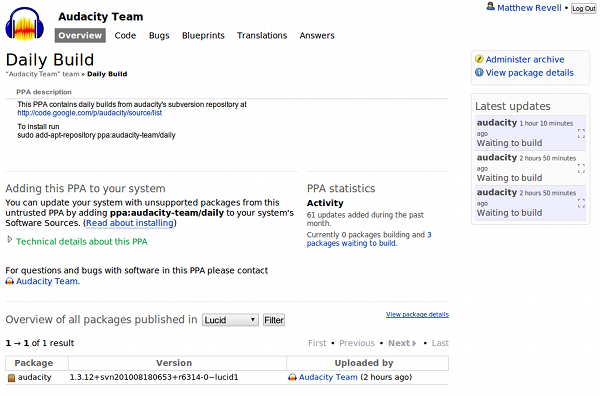Open sidebar View package details link
The image size is (600, 396).
pyautogui.click(x=530, y=73)
